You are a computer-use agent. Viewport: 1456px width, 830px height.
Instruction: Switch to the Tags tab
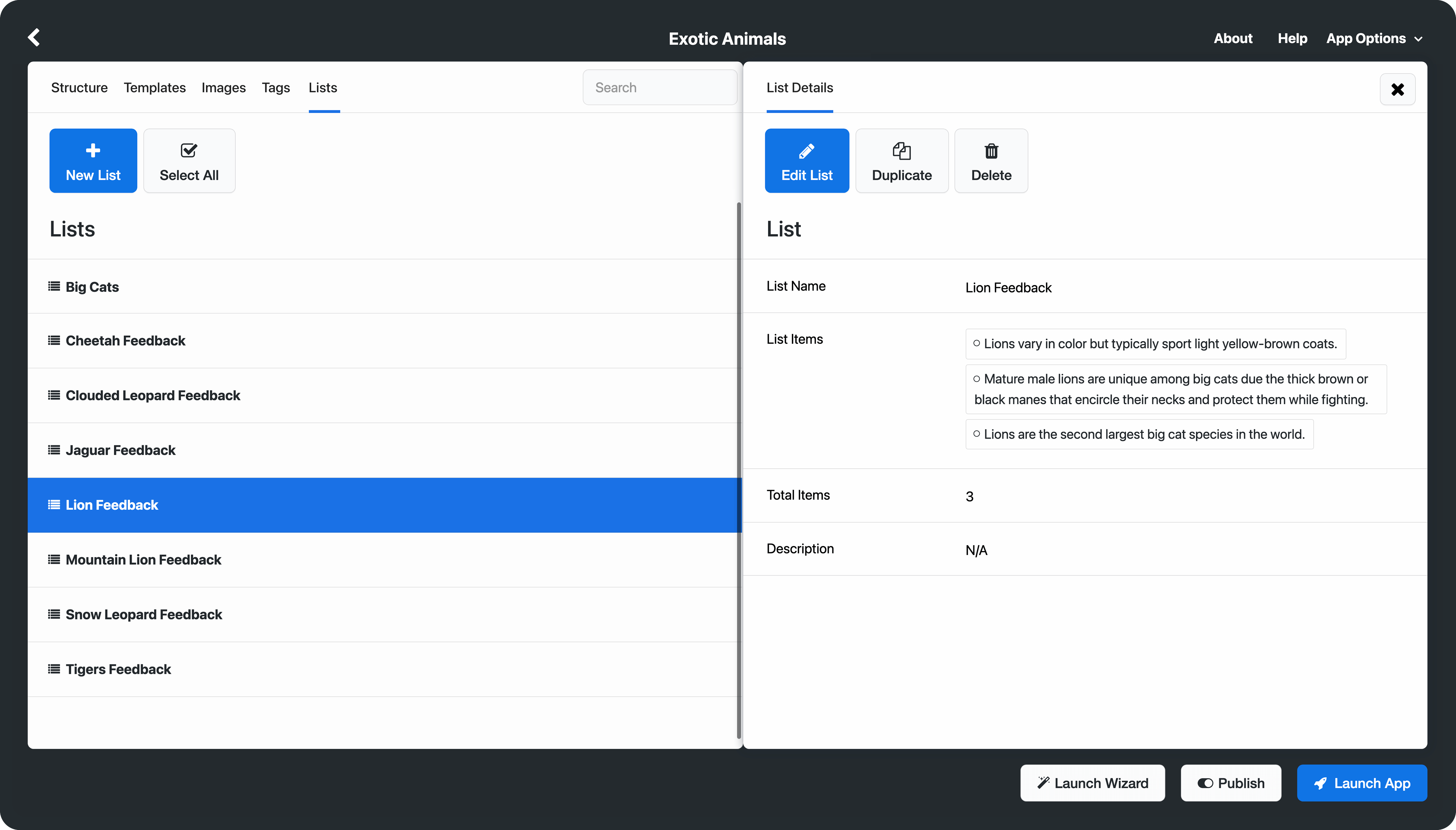pos(276,88)
